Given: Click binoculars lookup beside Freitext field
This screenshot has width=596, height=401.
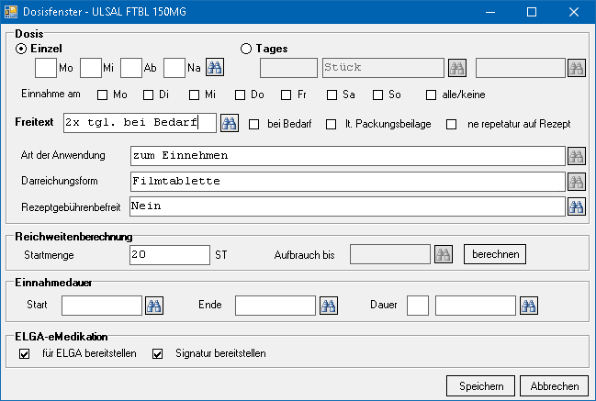Looking at the screenshot, I should point(229,123).
